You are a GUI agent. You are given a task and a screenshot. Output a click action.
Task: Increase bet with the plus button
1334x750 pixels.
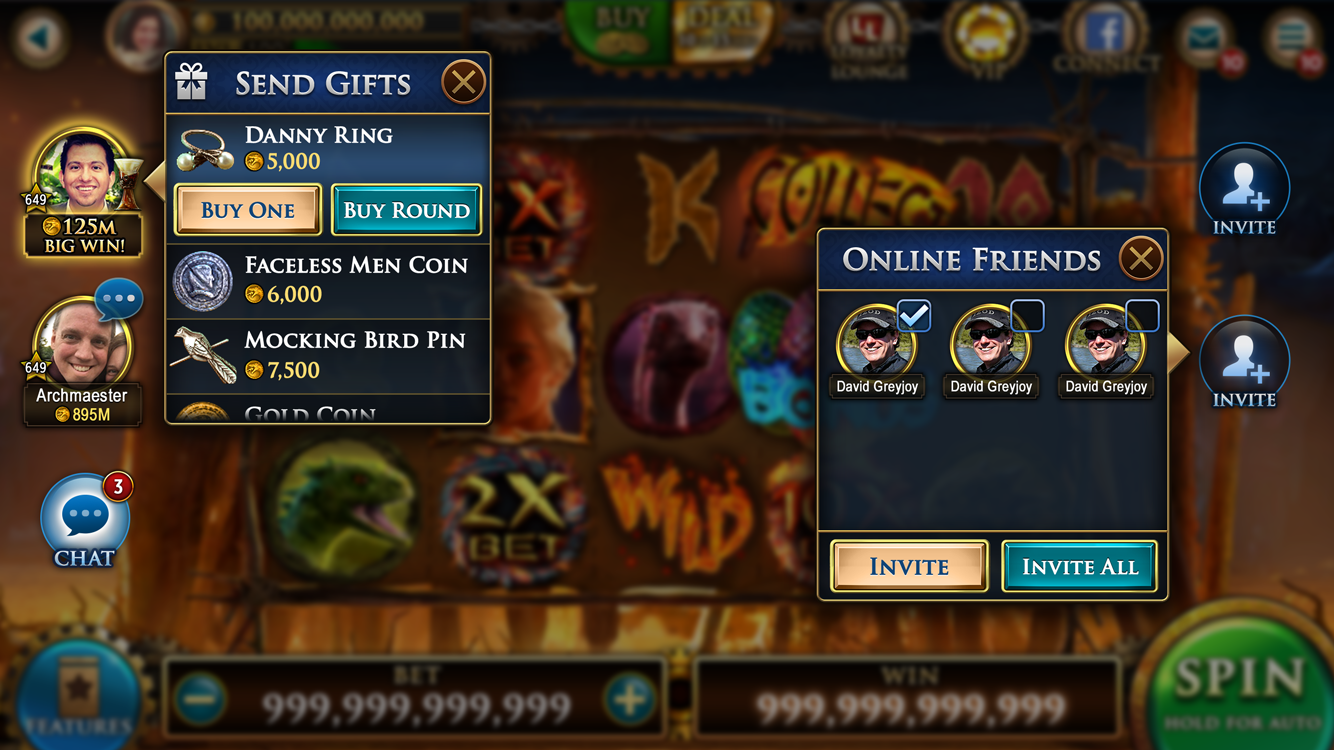pyautogui.click(x=630, y=699)
